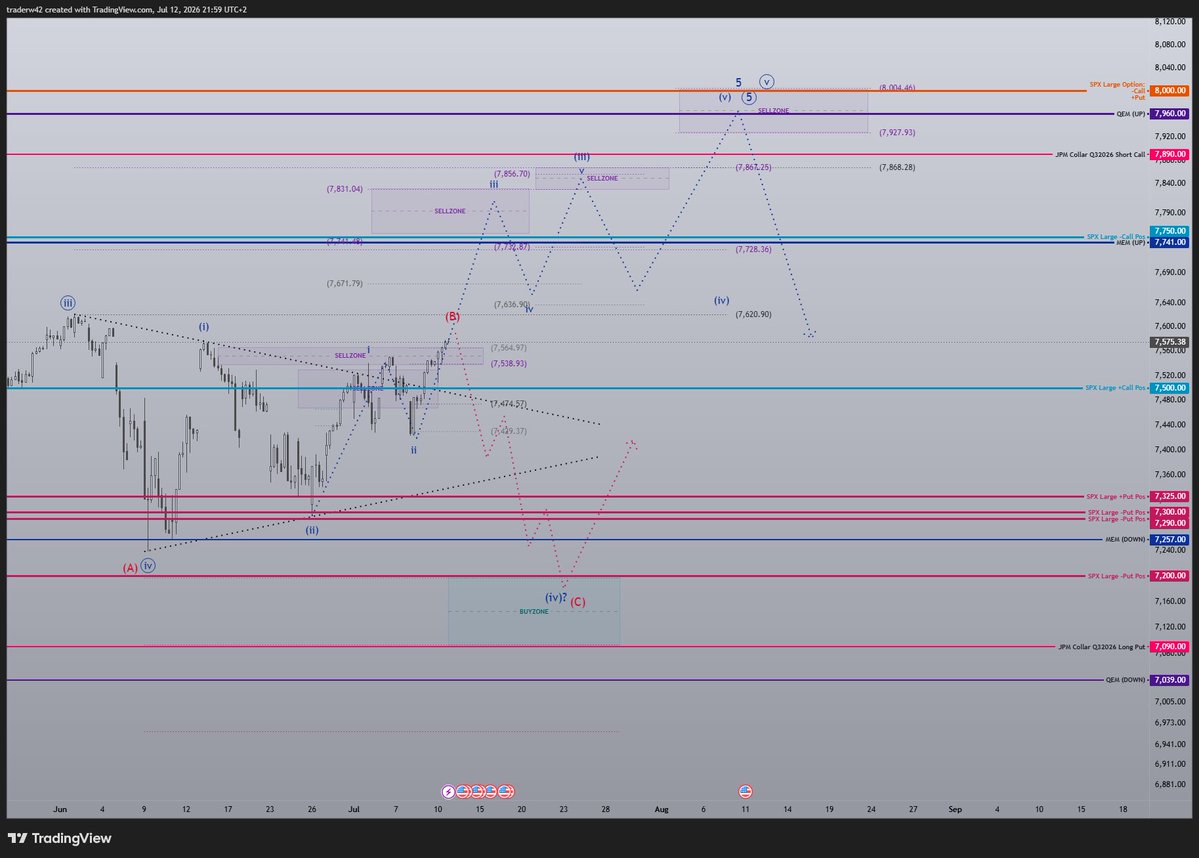
Task: Click the QEM (UP) line label
Action: [1130, 114]
